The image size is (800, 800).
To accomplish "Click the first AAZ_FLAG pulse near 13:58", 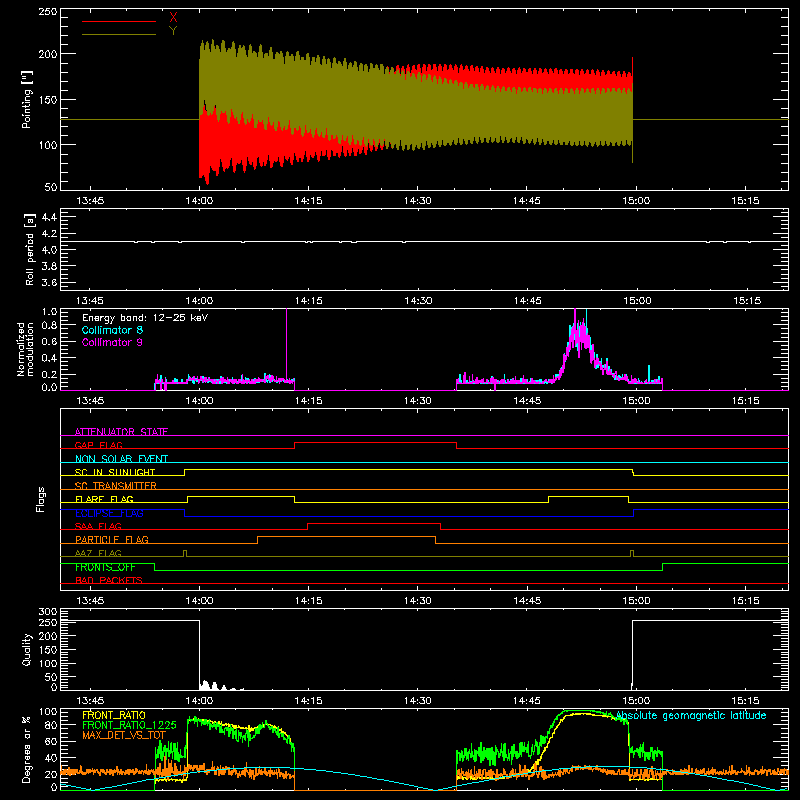I will click(185, 553).
